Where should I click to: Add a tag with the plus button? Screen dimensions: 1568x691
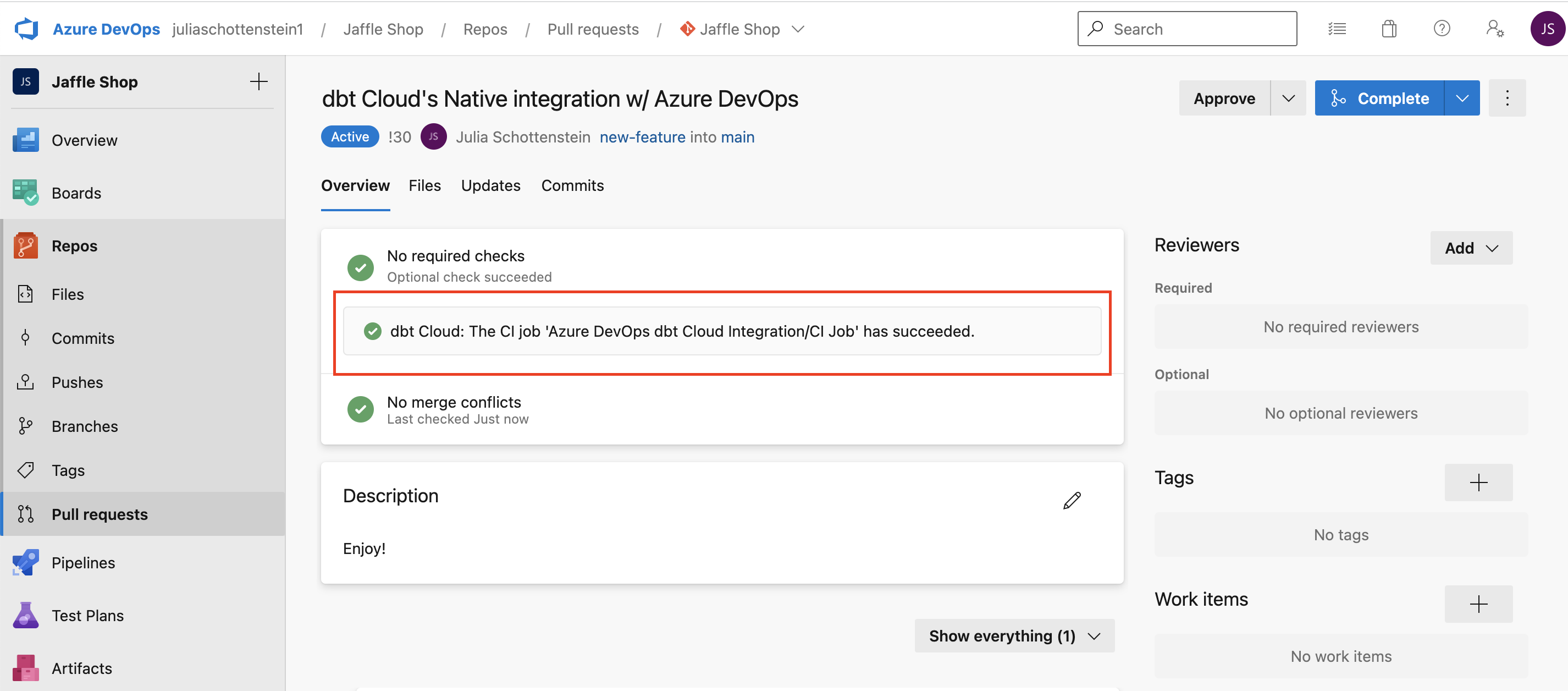click(1478, 482)
